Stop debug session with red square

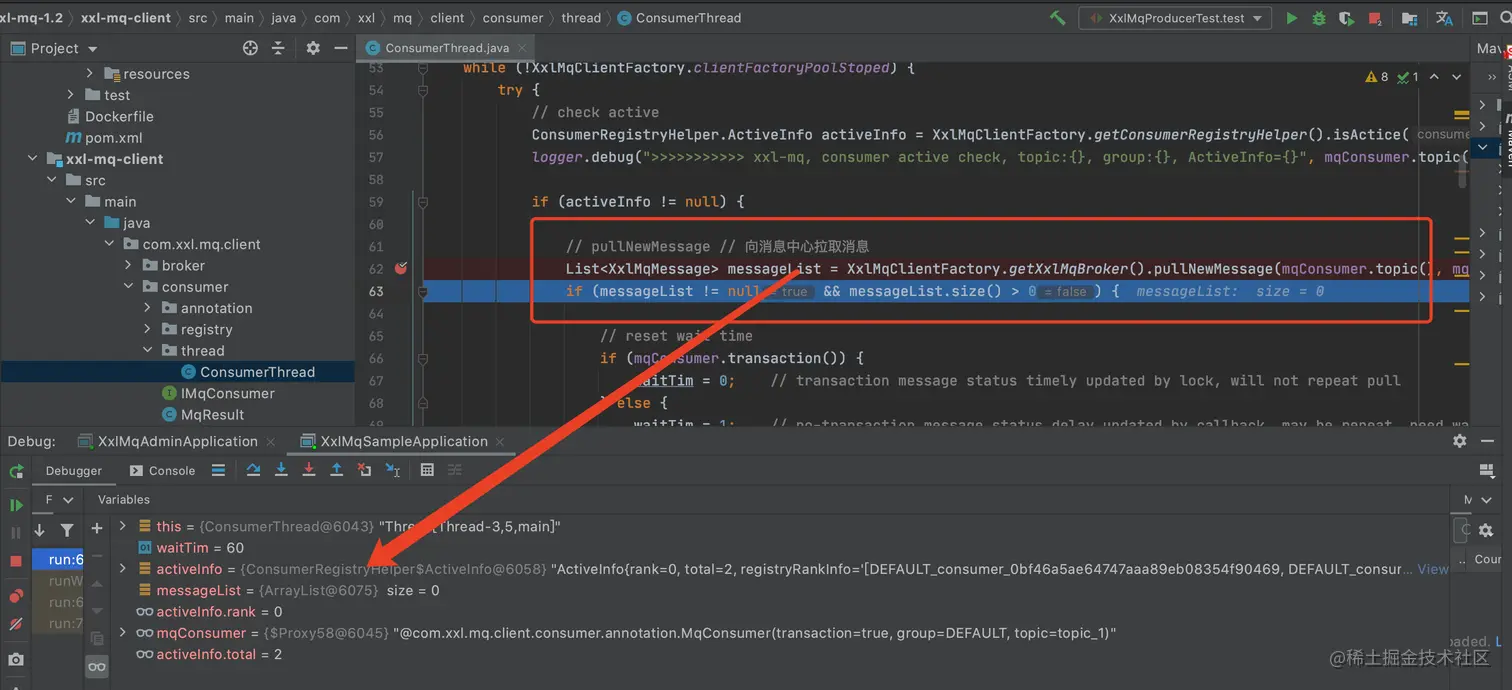coord(16,561)
